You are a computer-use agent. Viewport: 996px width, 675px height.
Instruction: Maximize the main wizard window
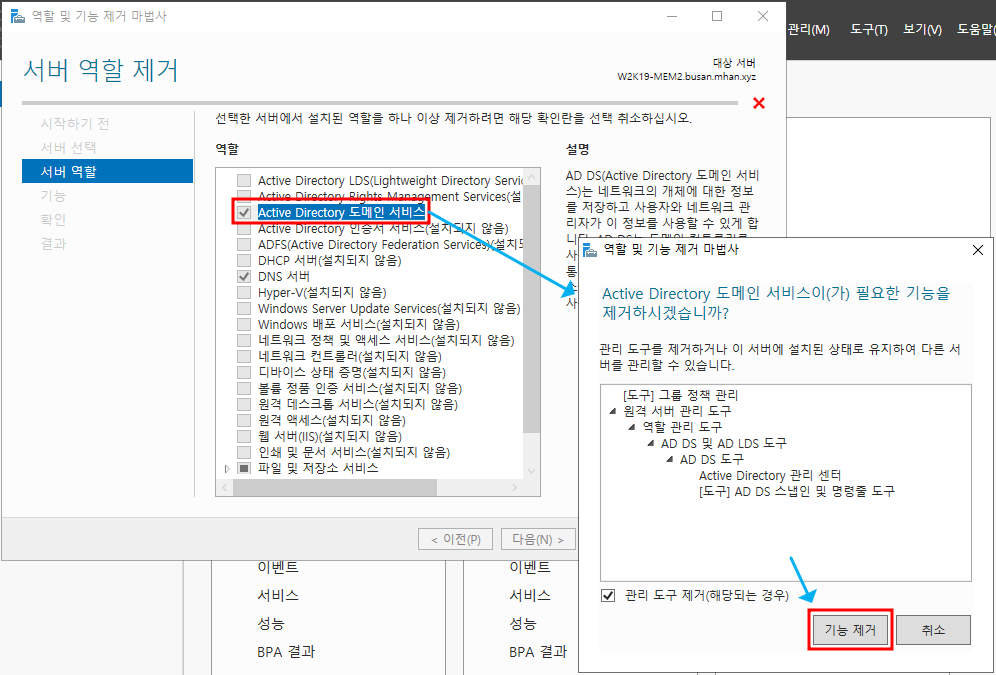717,17
